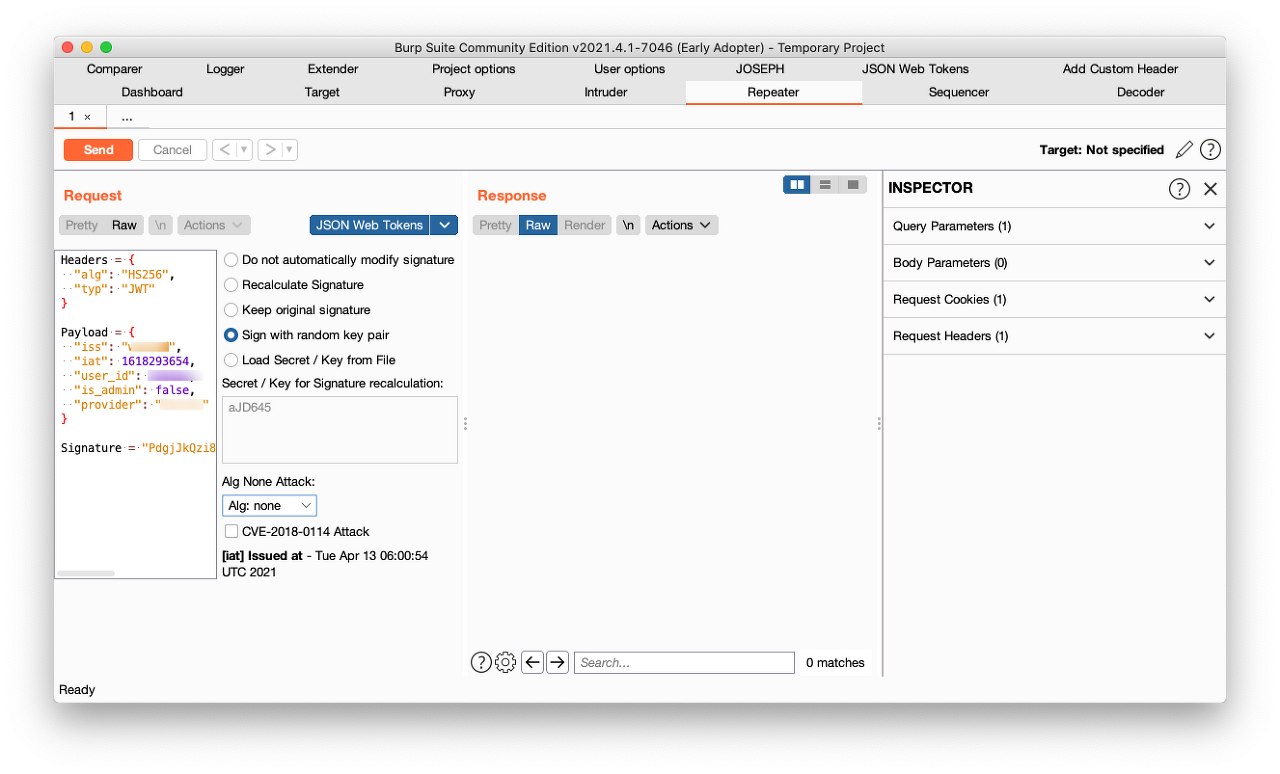
Task: Go to previous search match arrow
Action: pyautogui.click(x=533, y=662)
